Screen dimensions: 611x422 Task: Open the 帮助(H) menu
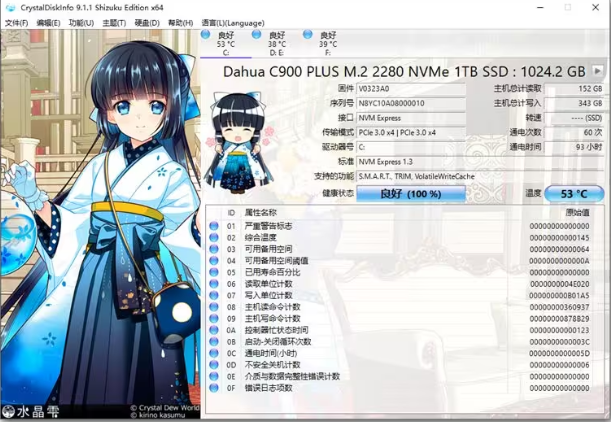click(x=180, y=23)
